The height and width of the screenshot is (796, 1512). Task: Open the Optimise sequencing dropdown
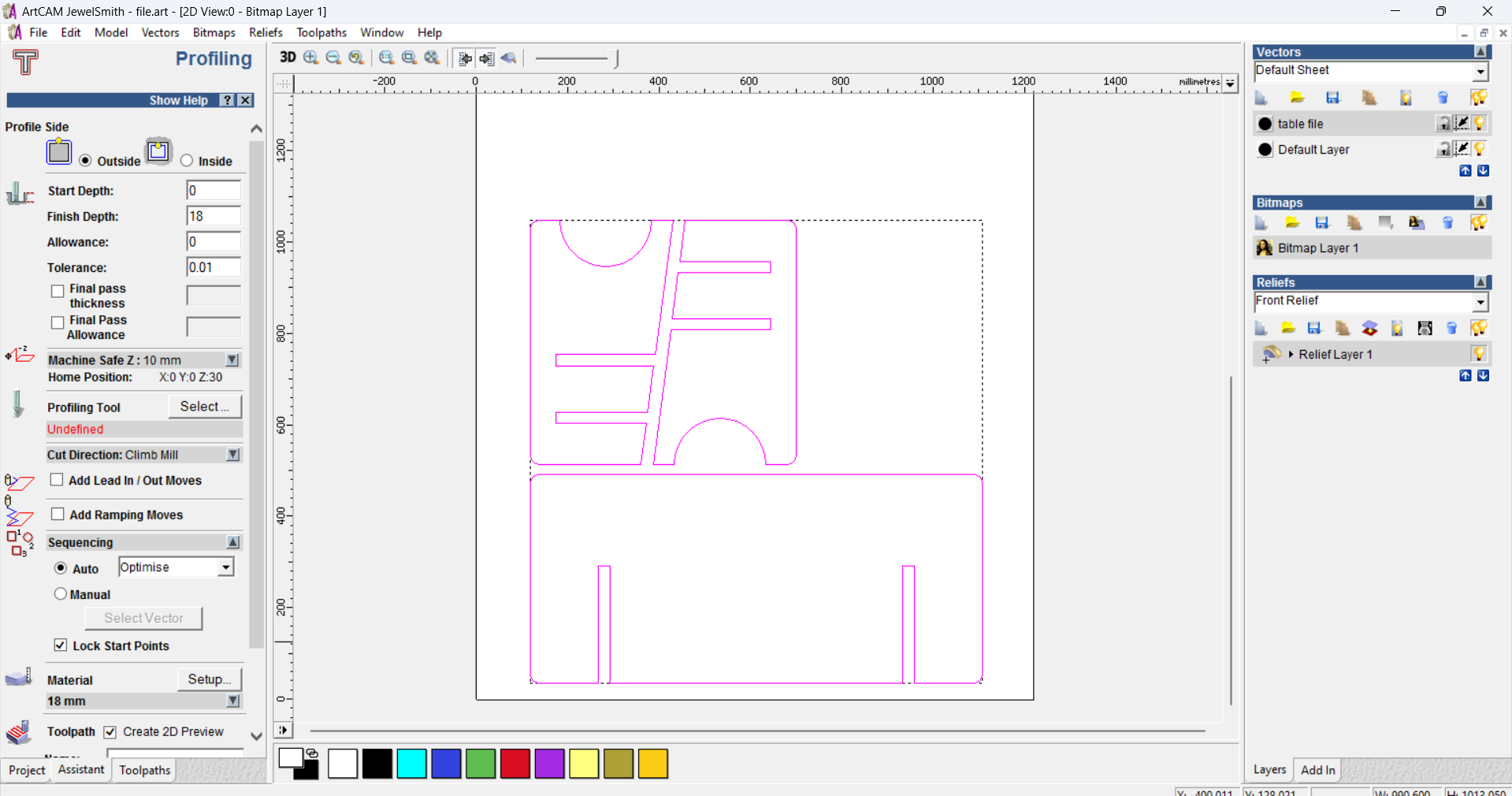tap(226, 567)
